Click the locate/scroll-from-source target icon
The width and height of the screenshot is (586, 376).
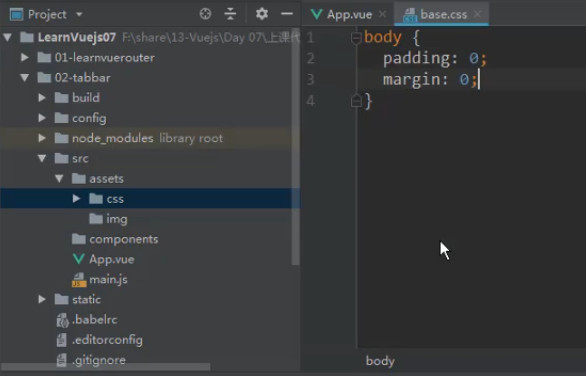[x=205, y=14]
